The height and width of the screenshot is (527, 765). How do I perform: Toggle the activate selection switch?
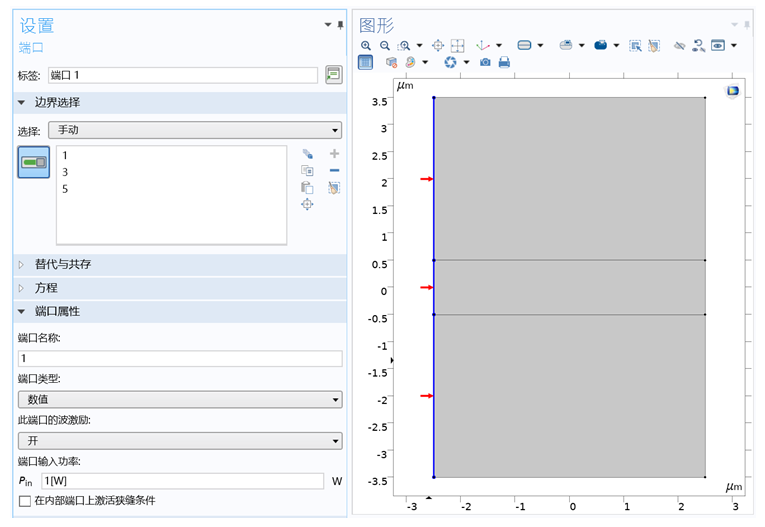click(x=34, y=162)
